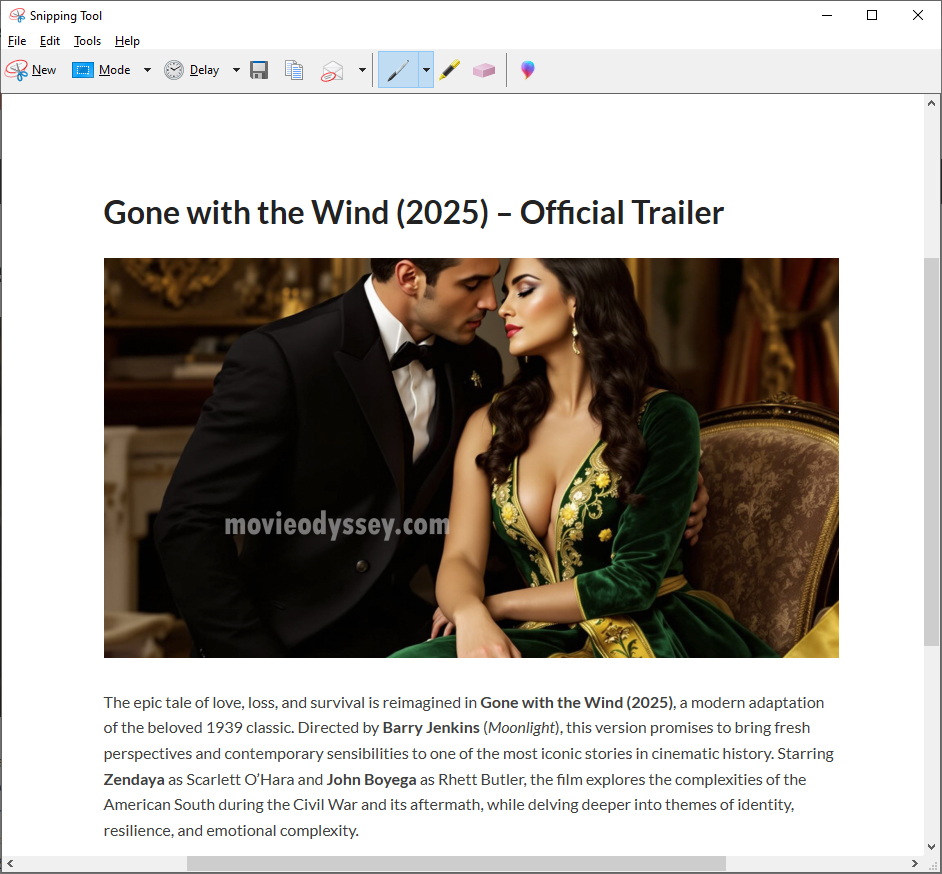The height and width of the screenshot is (874, 942).
Task: Select the Eraser tool
Action: point(484,70)
